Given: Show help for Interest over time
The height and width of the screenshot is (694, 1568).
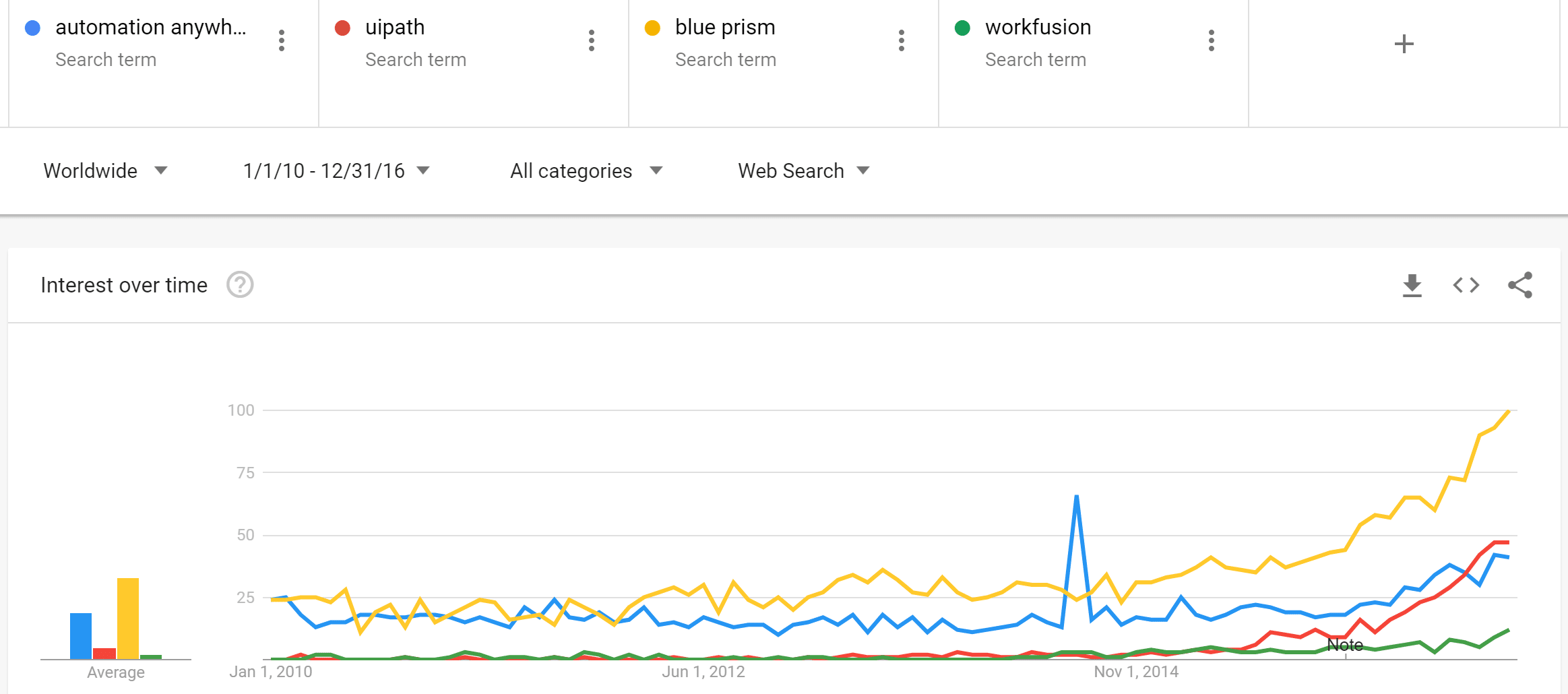Looking at the screenshot, I should pyautogui.click(x=240, y=285).
